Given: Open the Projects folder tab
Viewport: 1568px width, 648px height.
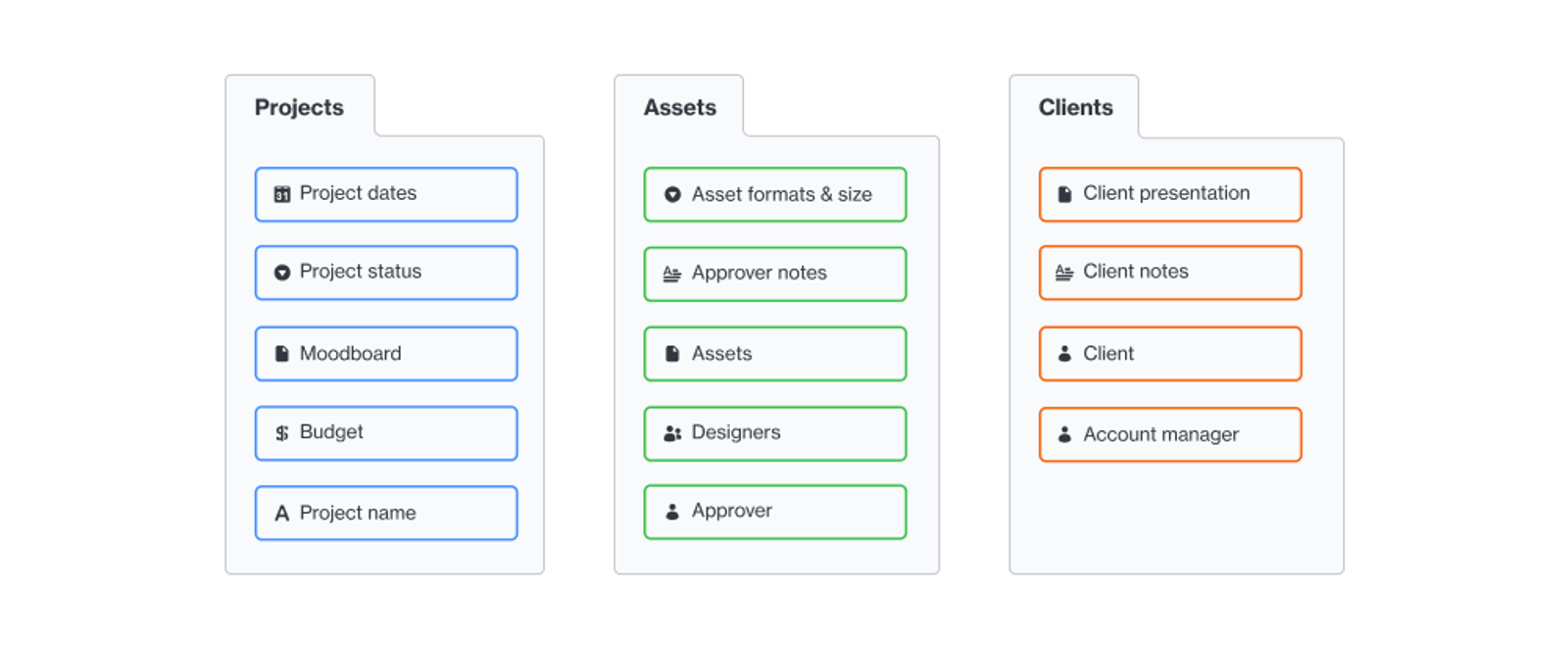Looking at the screenshot, I should [299, 107].
